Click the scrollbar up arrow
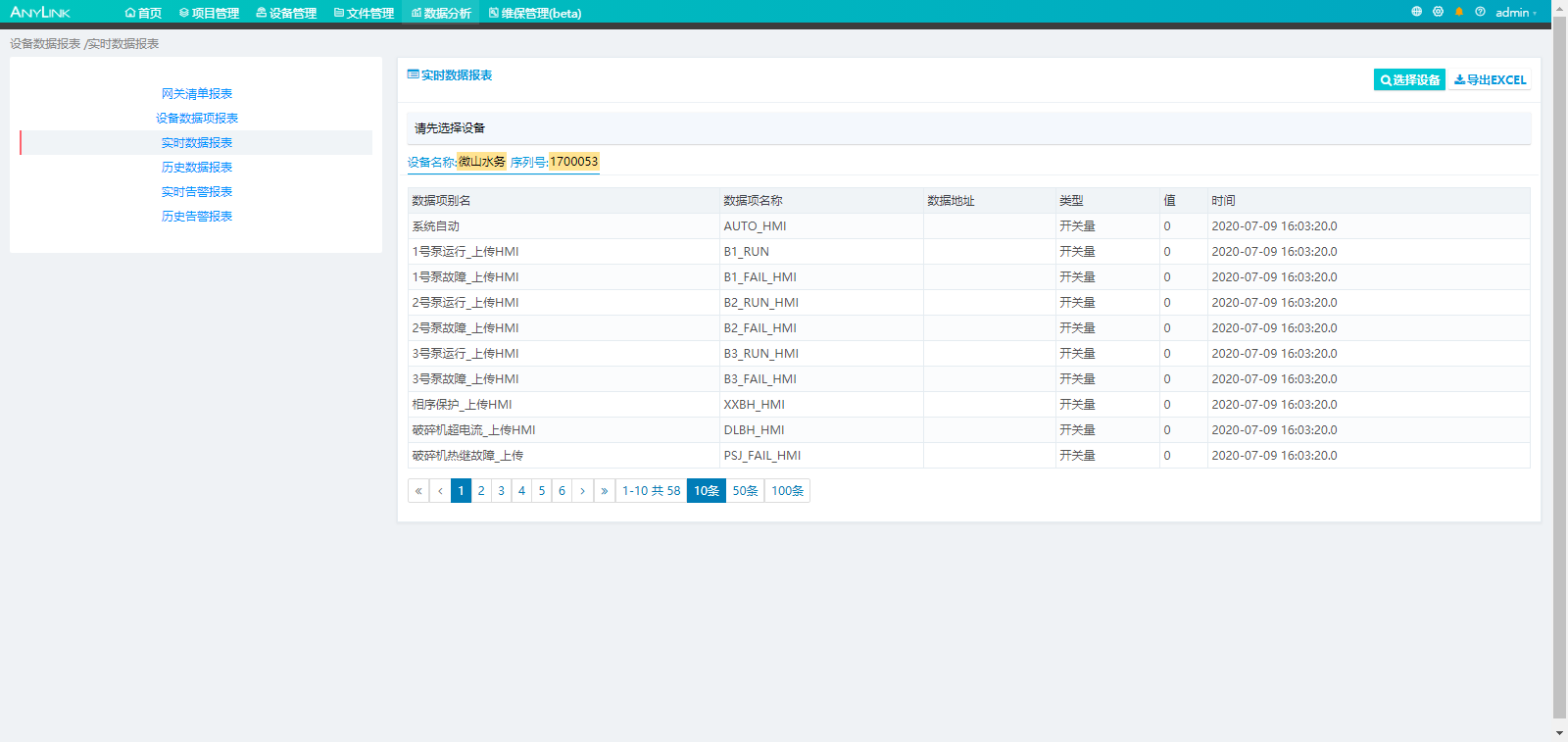 click(1559, 7)
